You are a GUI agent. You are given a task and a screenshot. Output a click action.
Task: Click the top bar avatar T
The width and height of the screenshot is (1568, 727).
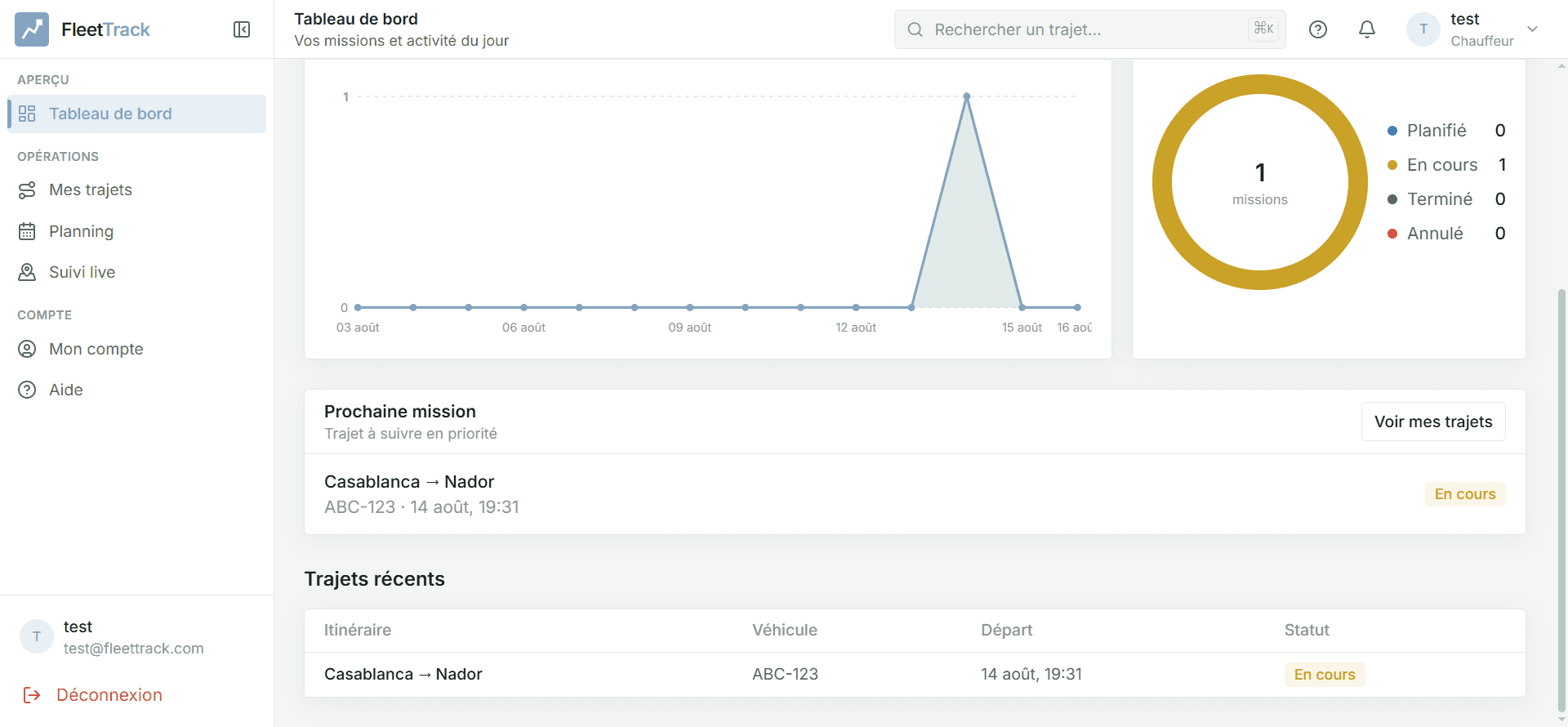click(x=1423, y=29)
